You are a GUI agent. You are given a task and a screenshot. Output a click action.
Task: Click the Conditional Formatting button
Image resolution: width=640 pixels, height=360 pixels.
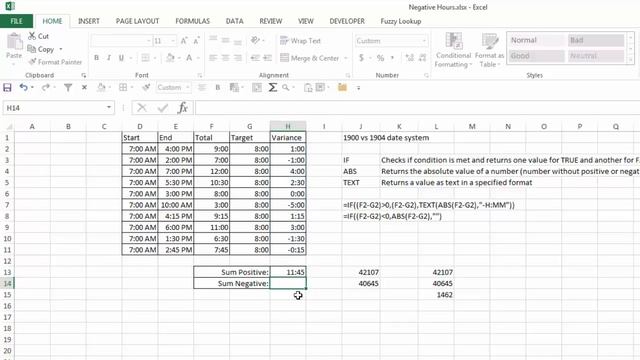coord(453,50)
